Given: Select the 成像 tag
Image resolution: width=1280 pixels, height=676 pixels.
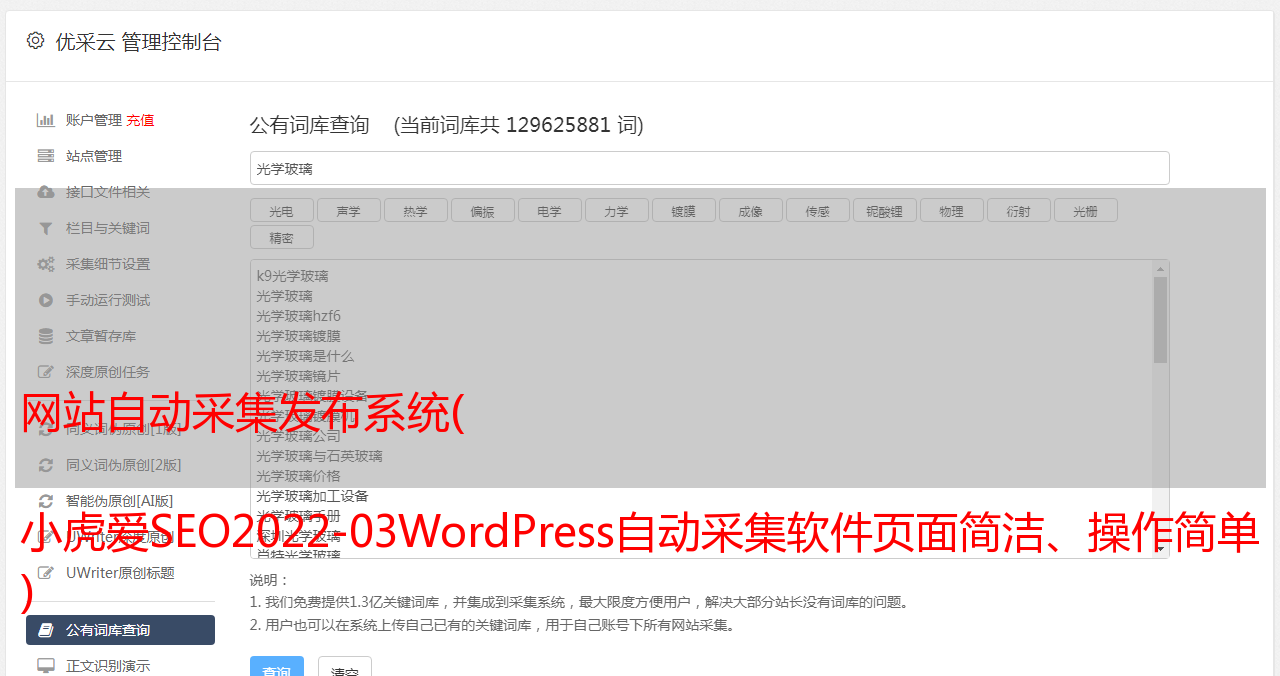Looking at the screenshot, I should coord(750,210).
